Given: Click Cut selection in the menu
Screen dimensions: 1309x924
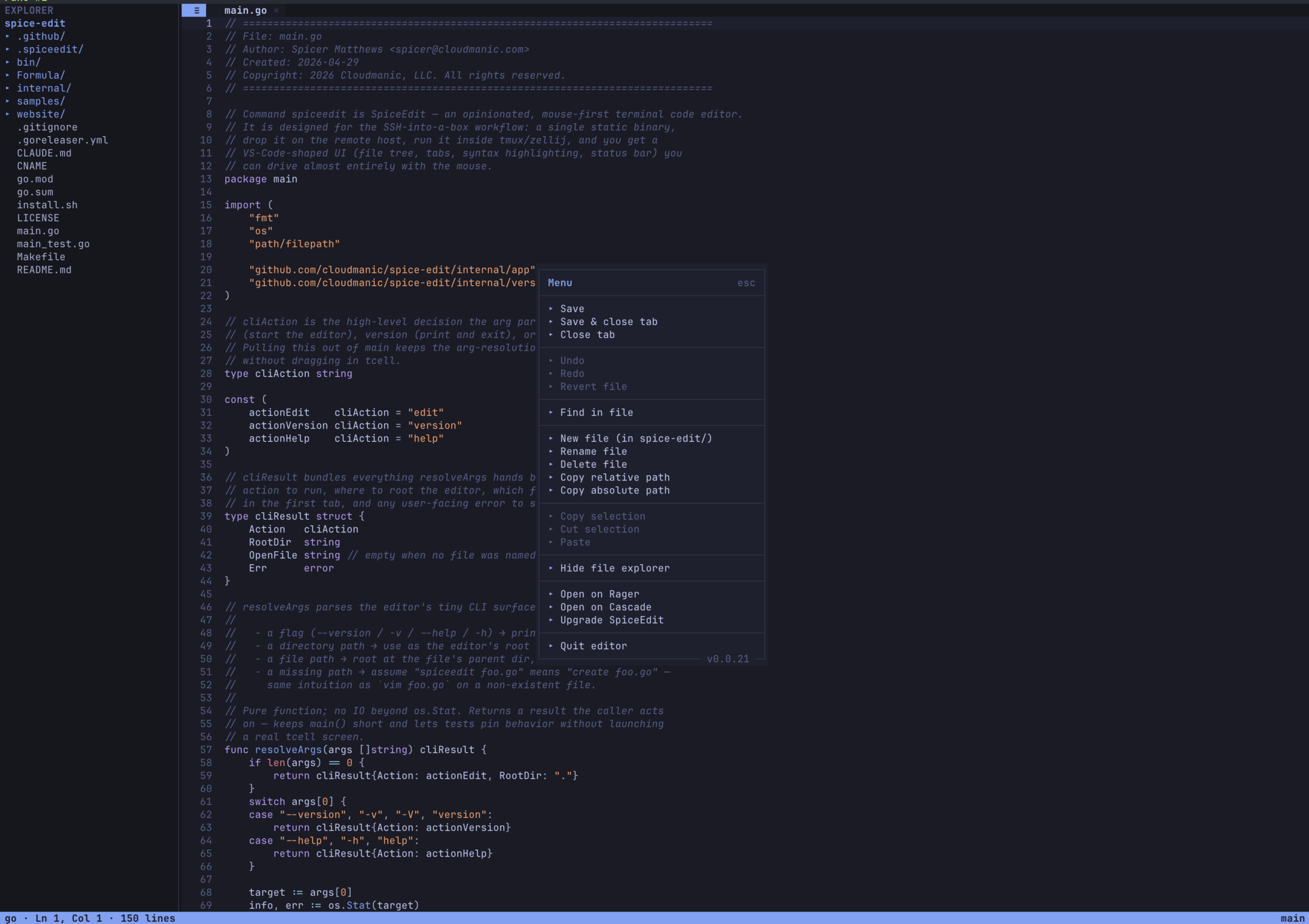Looking at the screenshot, I should [600, 529].
